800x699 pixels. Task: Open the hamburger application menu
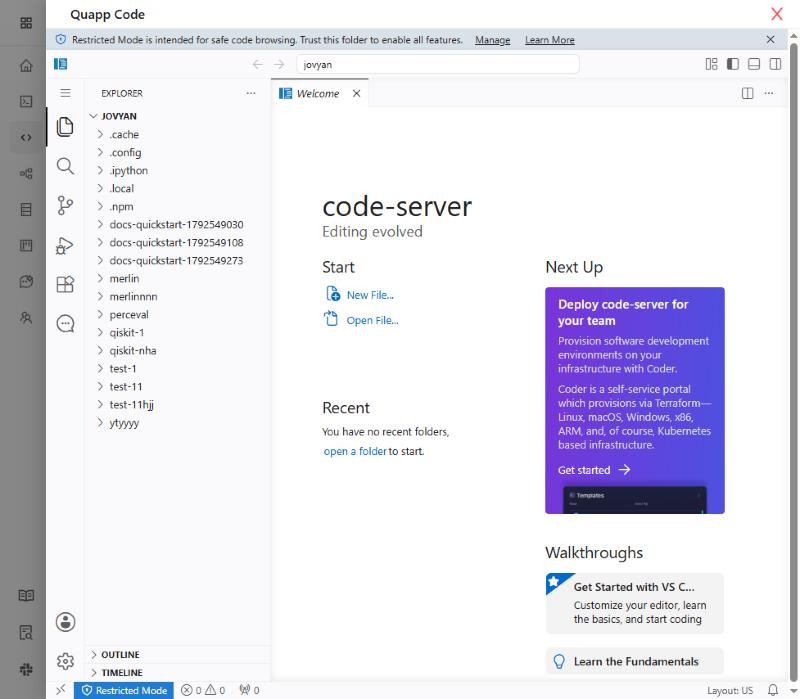coord(65,93)
